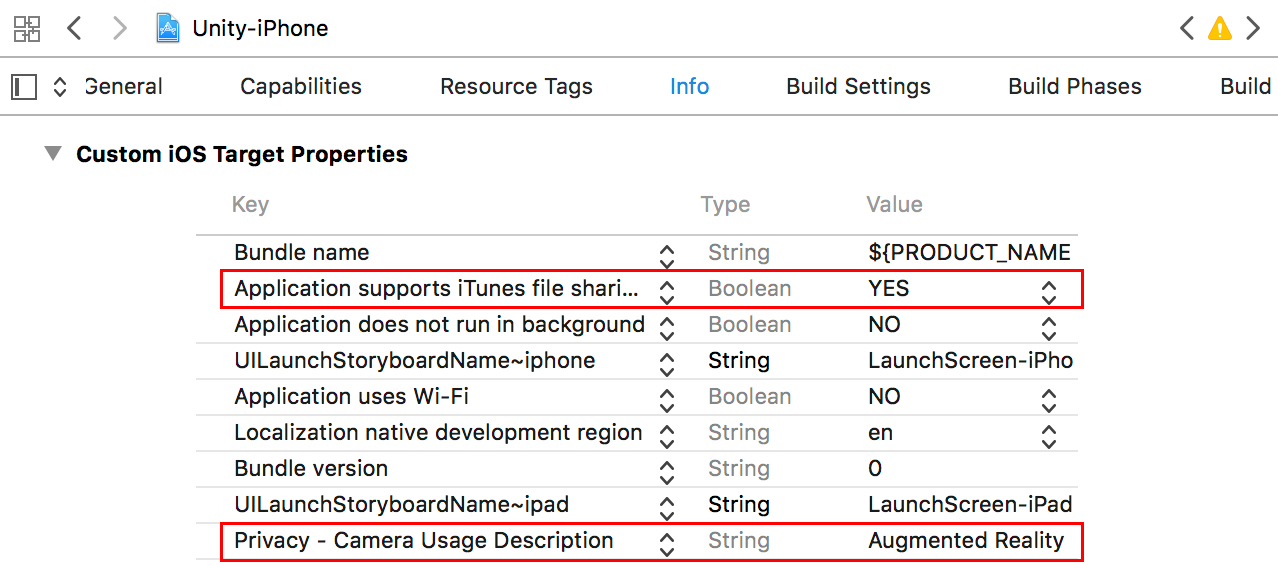
Task: Open key stepper for Bundle name row
Action: (x=667, y=254)
